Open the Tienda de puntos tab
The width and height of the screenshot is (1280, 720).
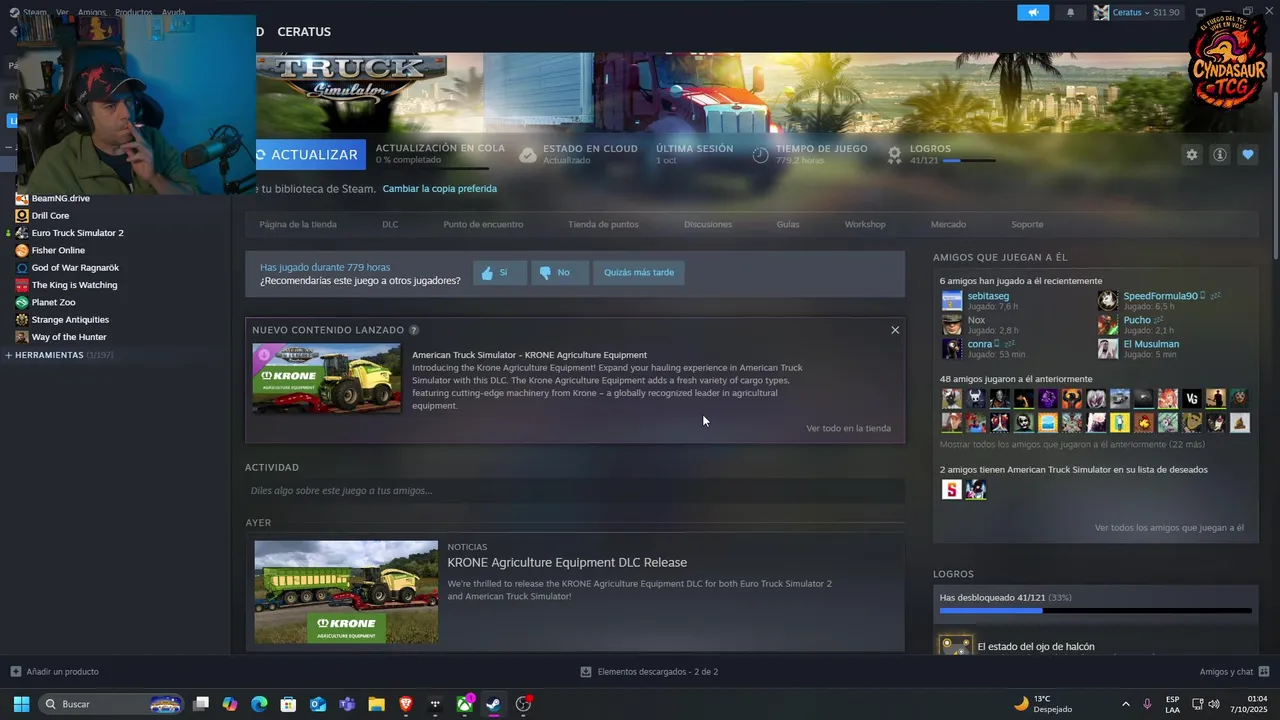point(603,224)
